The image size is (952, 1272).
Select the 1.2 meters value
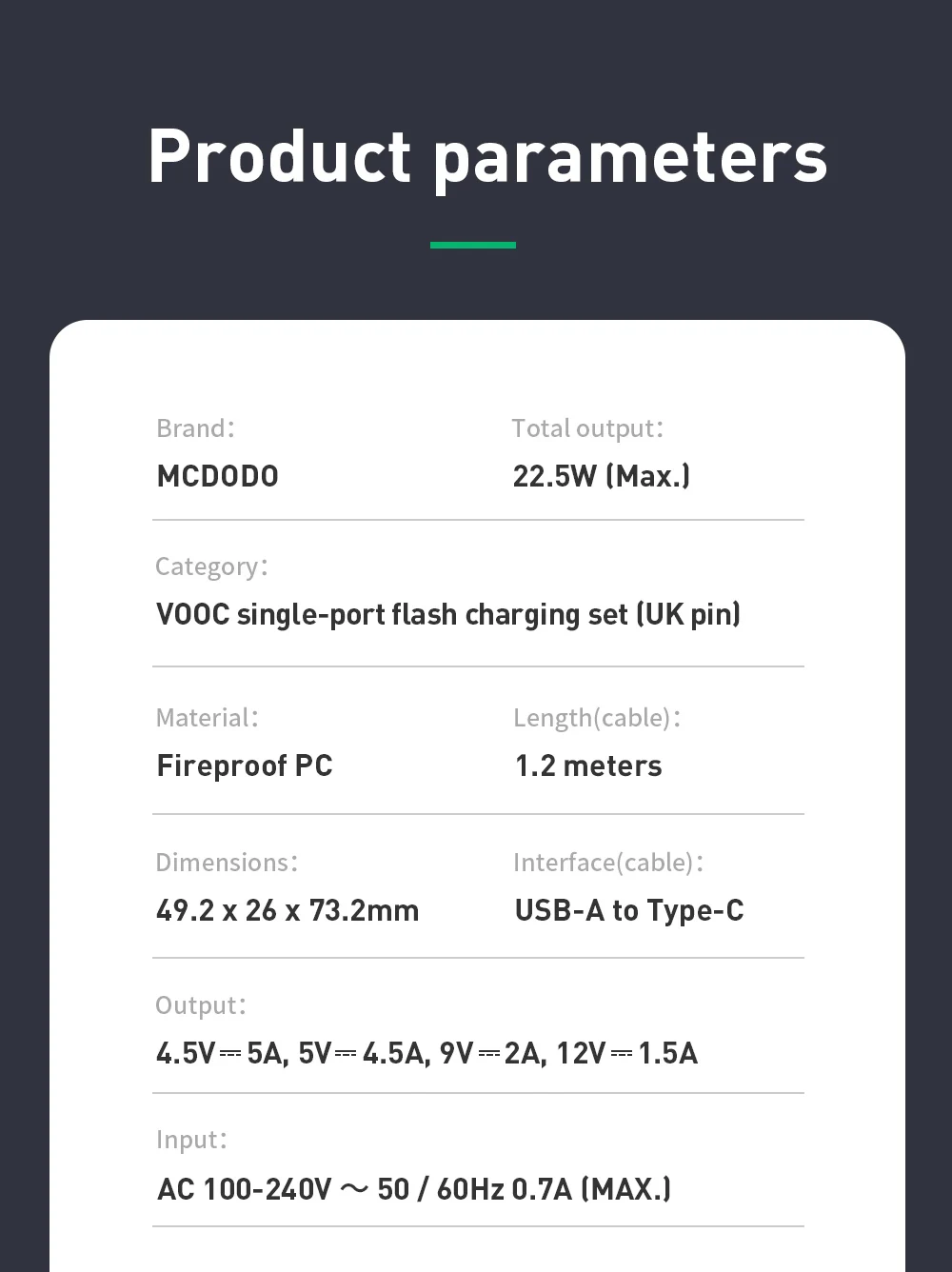(x=588, y=765)
